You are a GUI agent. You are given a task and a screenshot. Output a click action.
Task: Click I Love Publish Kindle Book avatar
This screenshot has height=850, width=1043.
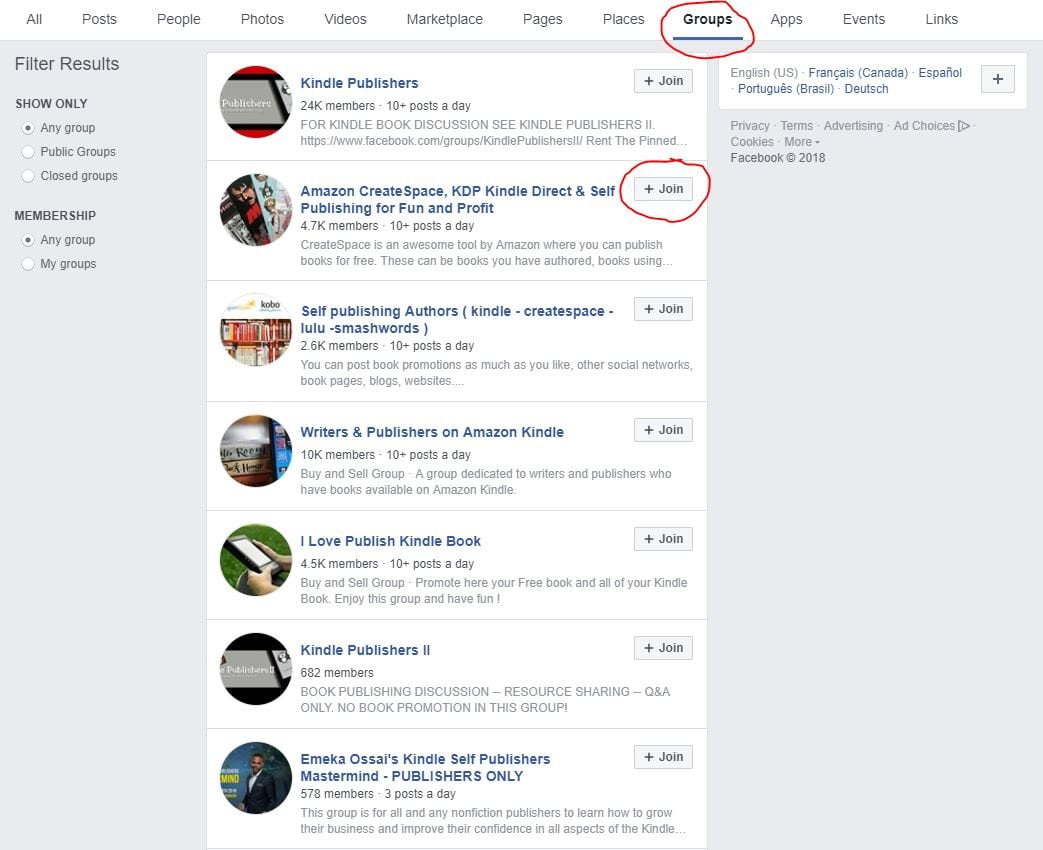coord(255,560)
